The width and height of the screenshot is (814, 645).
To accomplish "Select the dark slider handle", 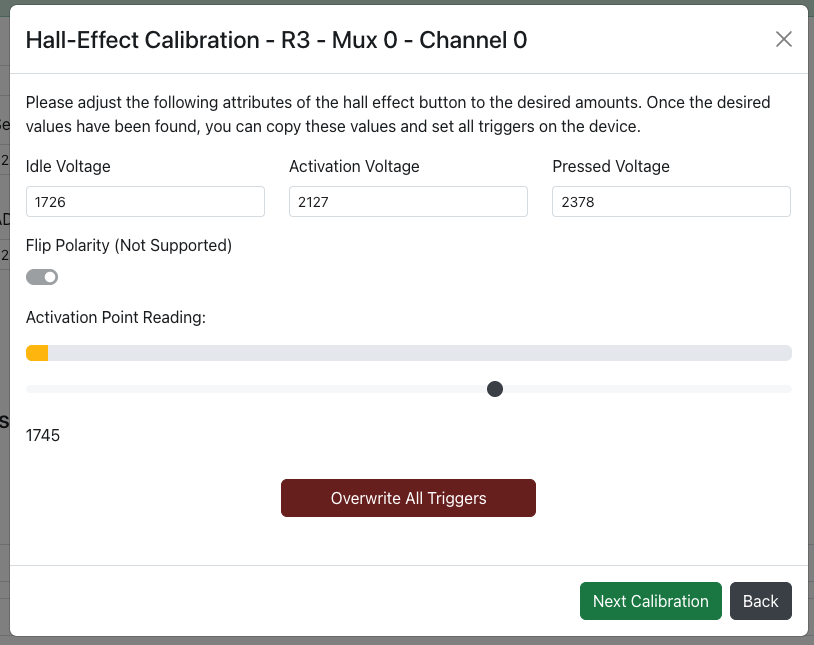I will tap(495, 389).
